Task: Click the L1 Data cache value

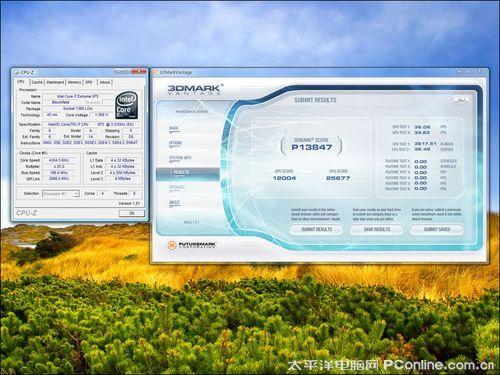Action: point(123,160)
